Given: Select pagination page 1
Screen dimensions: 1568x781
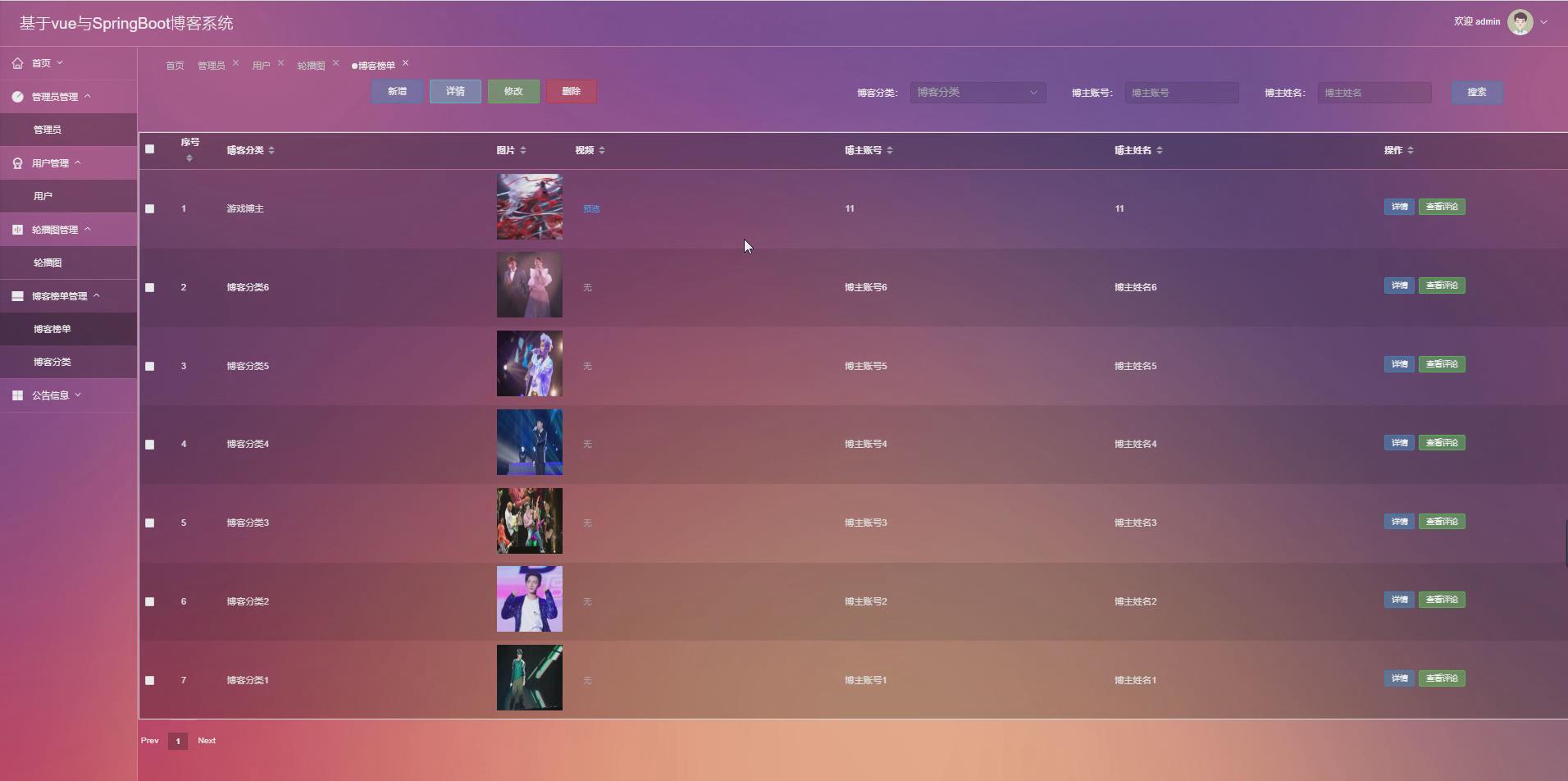Looking at the screenshot, I should [x=178, y=742].
